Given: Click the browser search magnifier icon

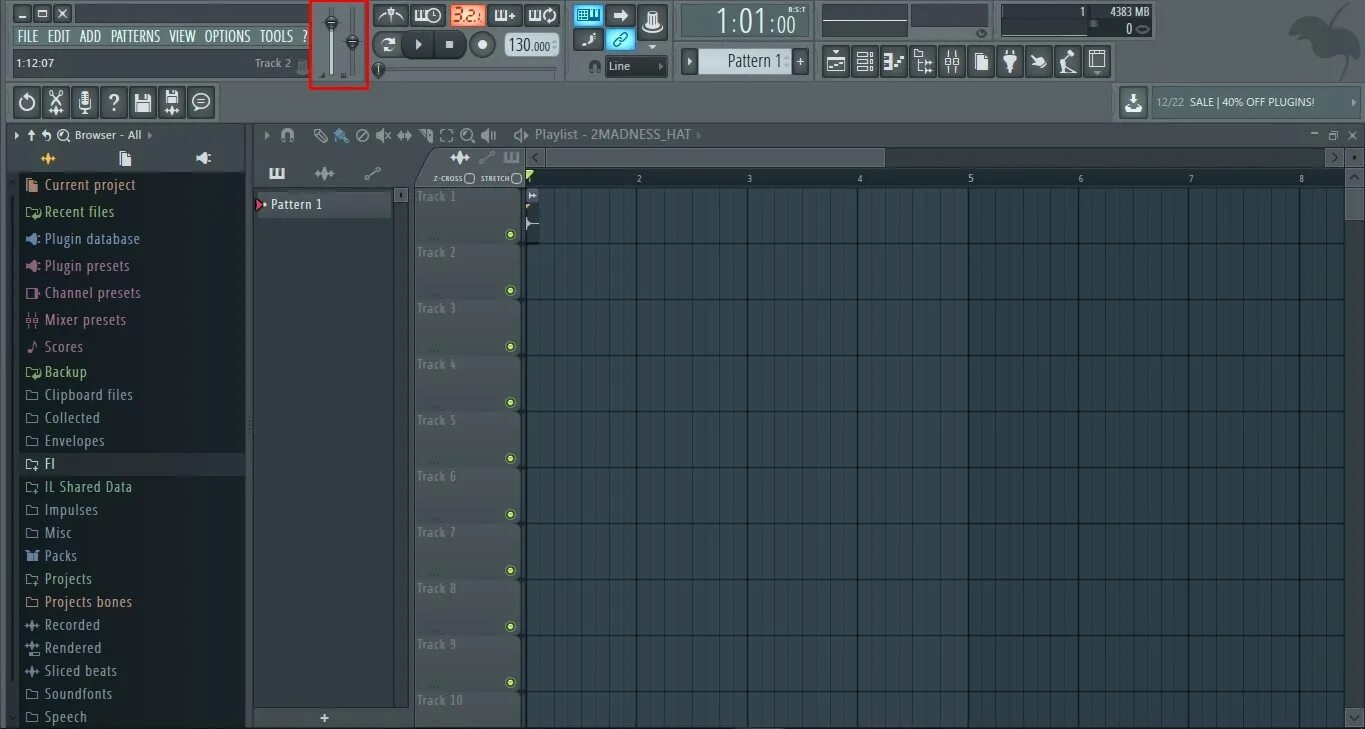Looking at the screenshot, I should 63,135.
